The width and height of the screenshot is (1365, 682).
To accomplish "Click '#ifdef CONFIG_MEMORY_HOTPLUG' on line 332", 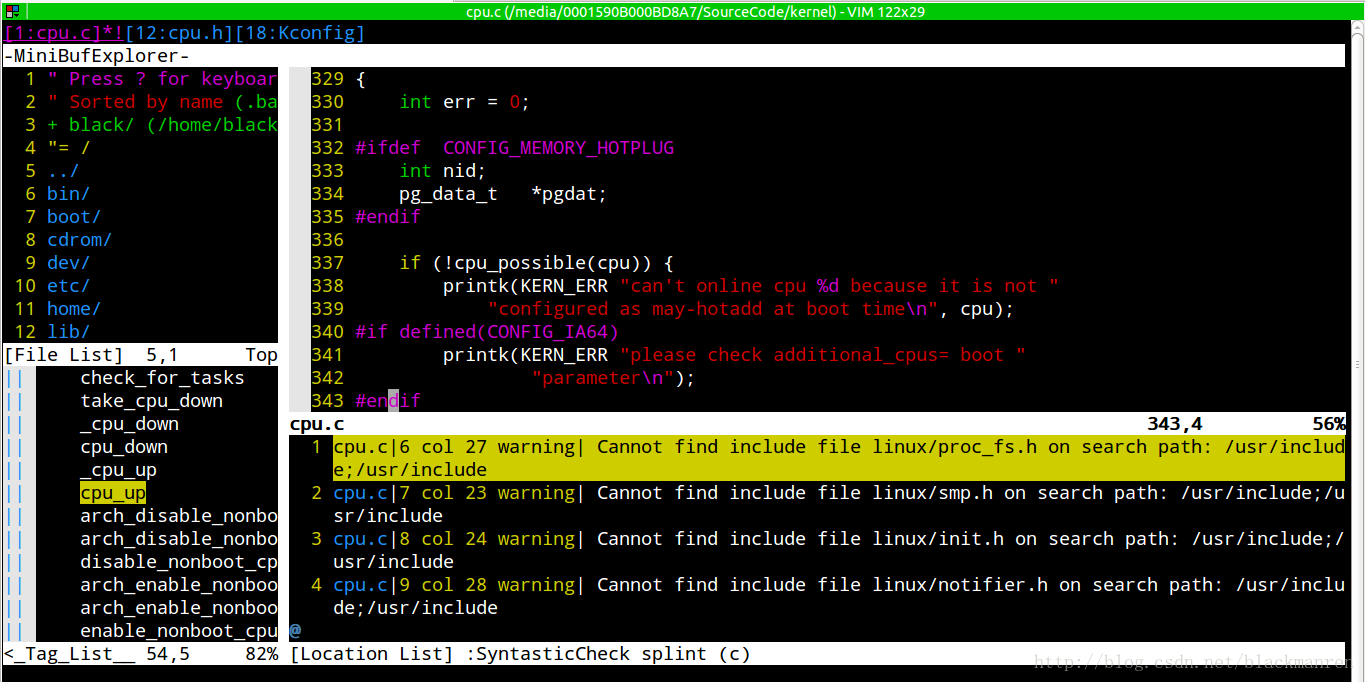I will point(514,148).
